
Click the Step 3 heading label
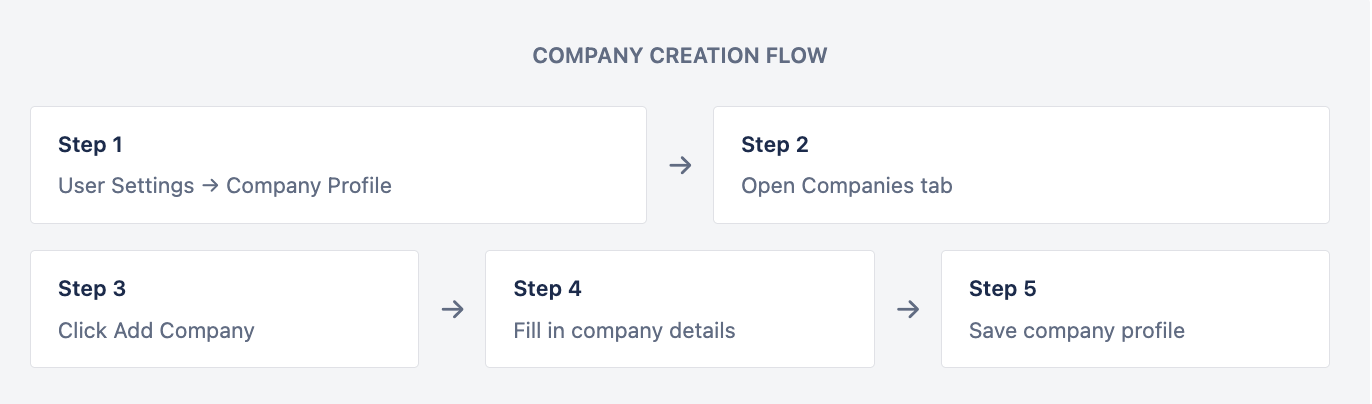pos(92,289)
